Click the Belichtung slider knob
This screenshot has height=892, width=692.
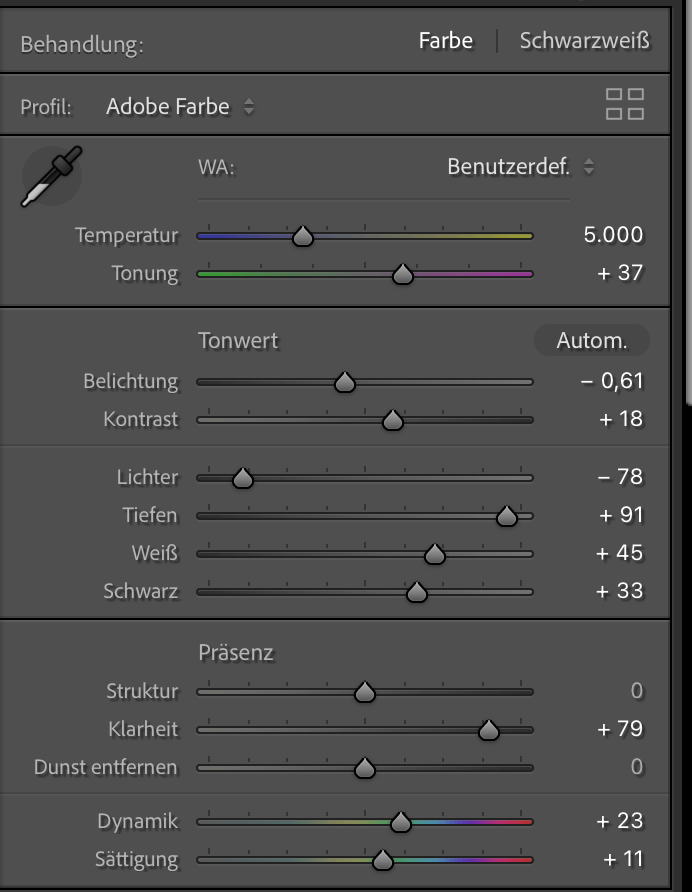[344, 383]
